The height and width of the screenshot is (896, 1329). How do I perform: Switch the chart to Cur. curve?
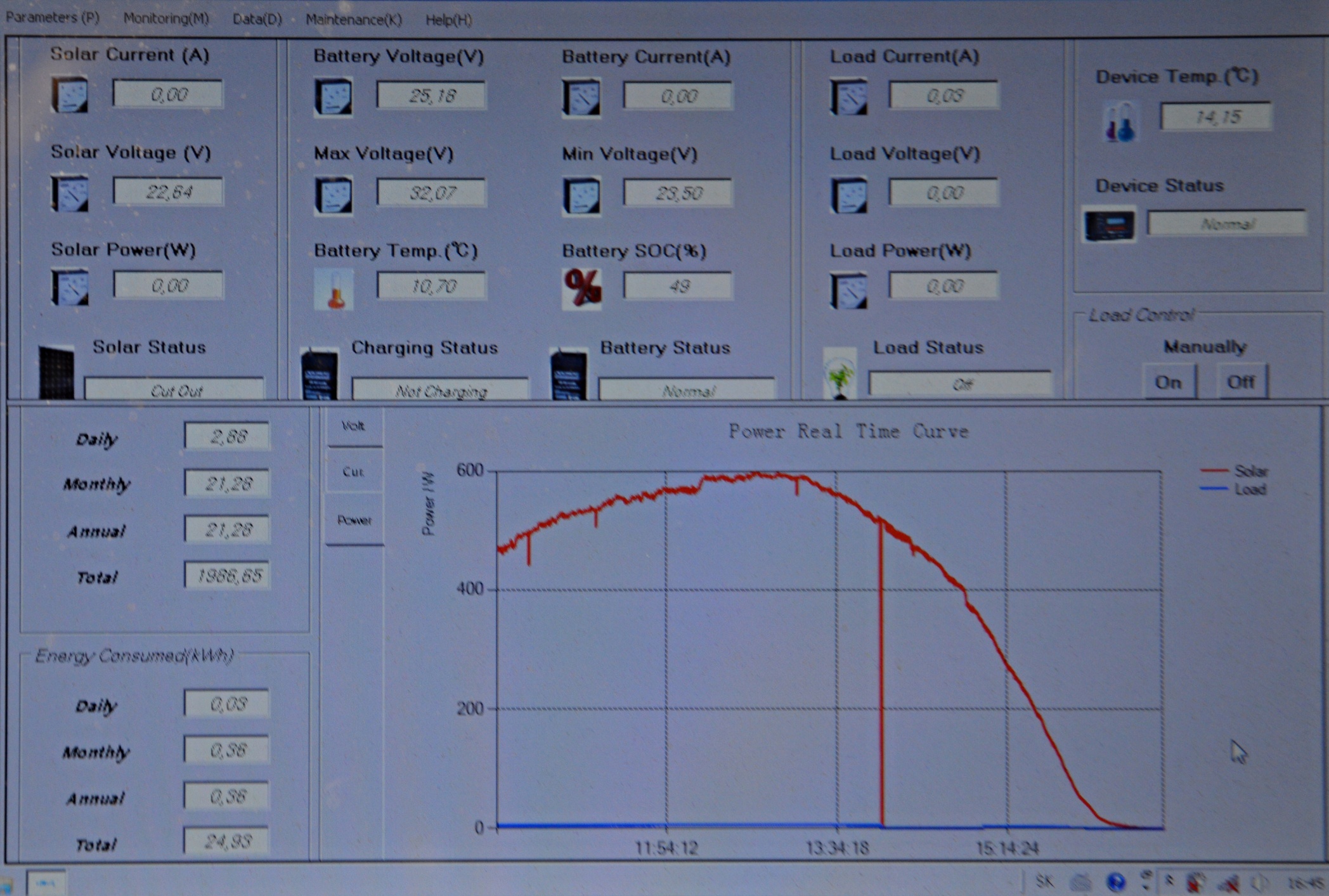pyautogui.click(x=353, y=472)
